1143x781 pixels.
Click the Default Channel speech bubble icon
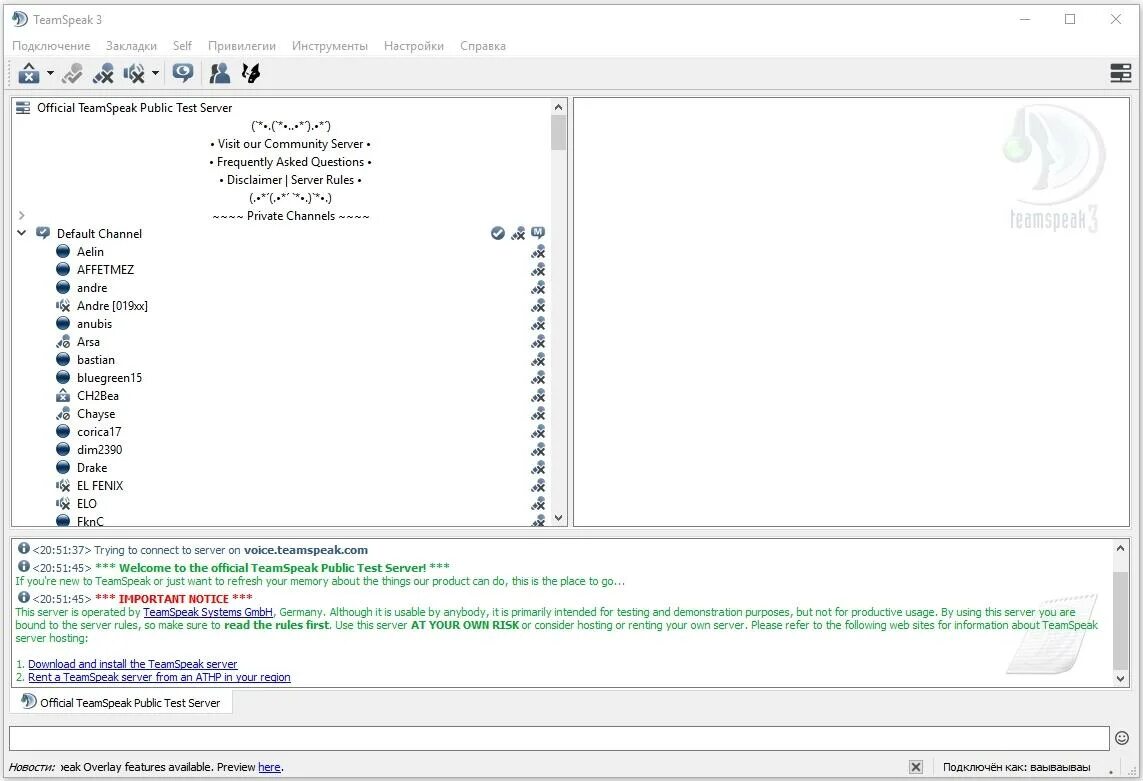[43, 233]
